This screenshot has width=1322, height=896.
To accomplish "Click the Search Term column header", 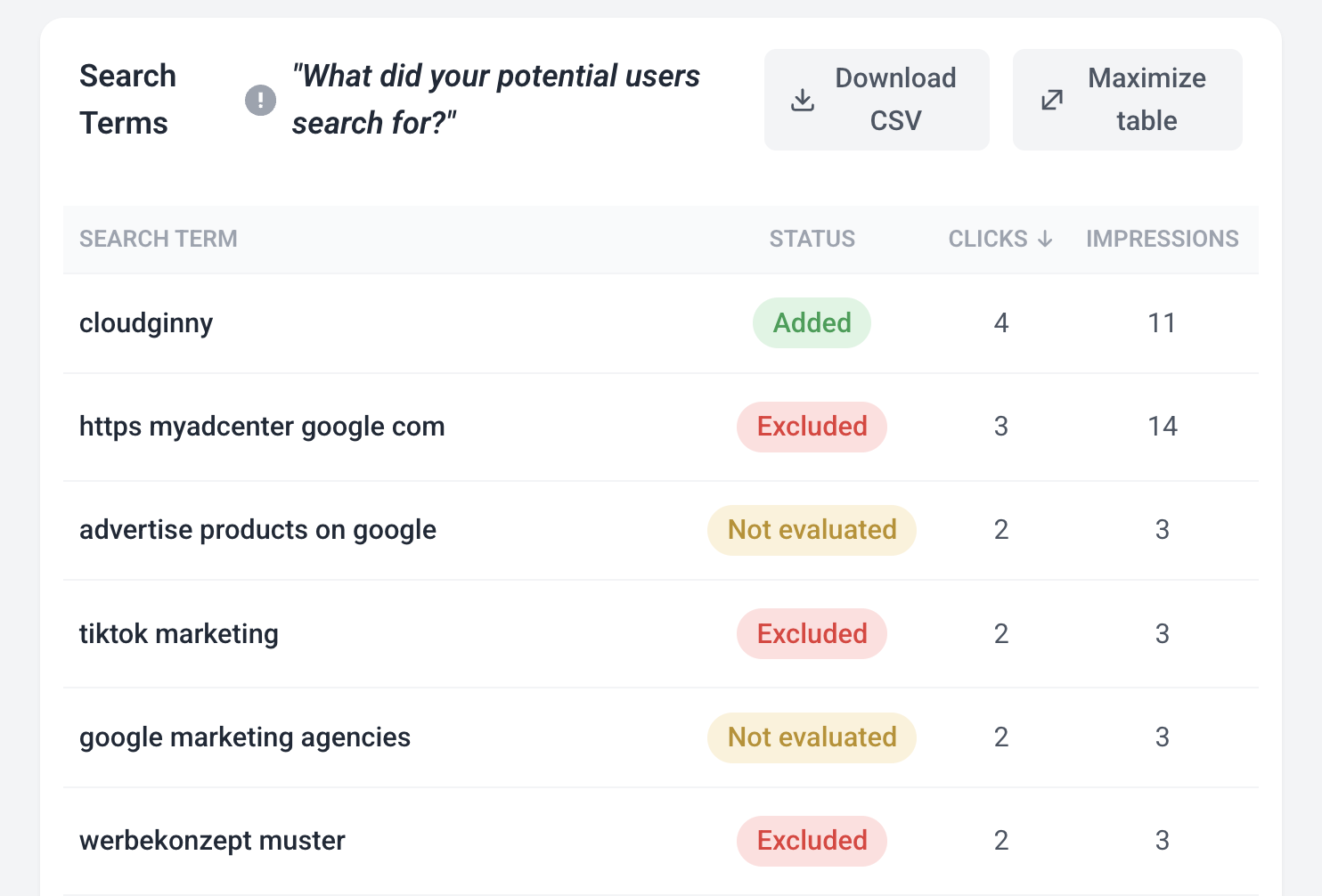I will tap(159, 239).
